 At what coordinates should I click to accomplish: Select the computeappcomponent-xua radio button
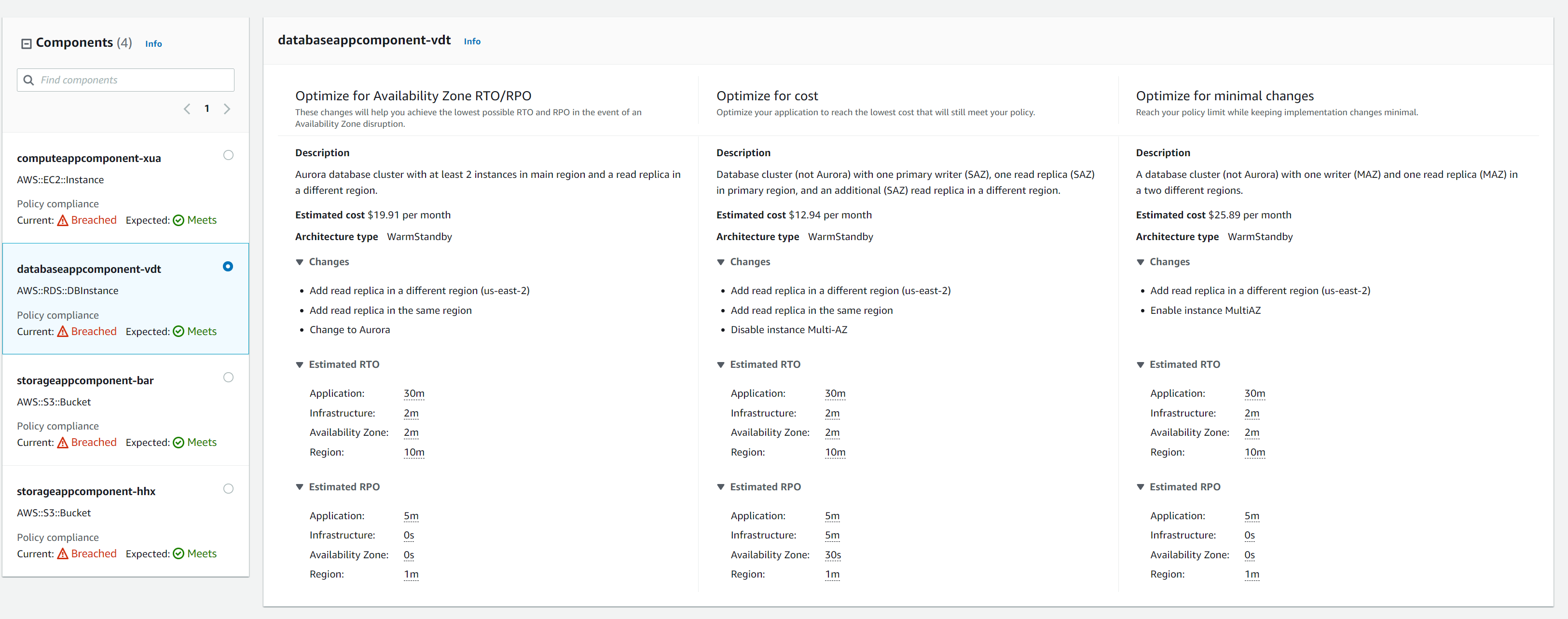(x=228, y=155)
